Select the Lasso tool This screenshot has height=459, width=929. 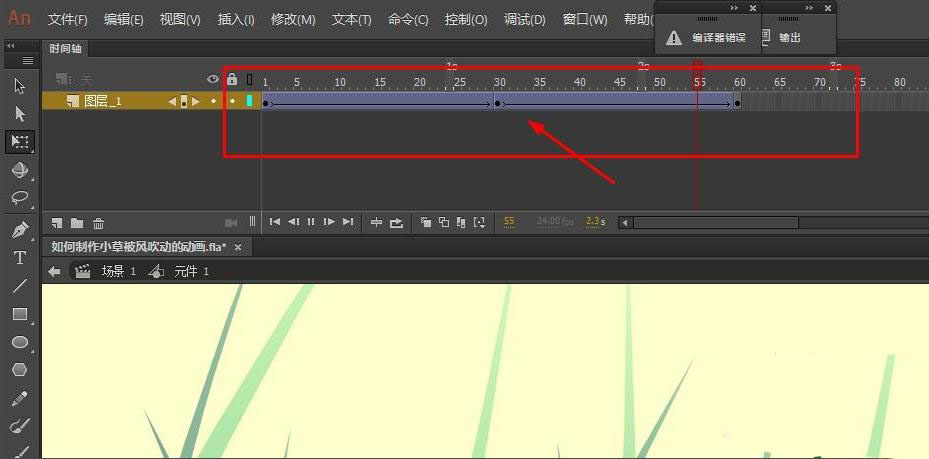click(x=19, y=198)
